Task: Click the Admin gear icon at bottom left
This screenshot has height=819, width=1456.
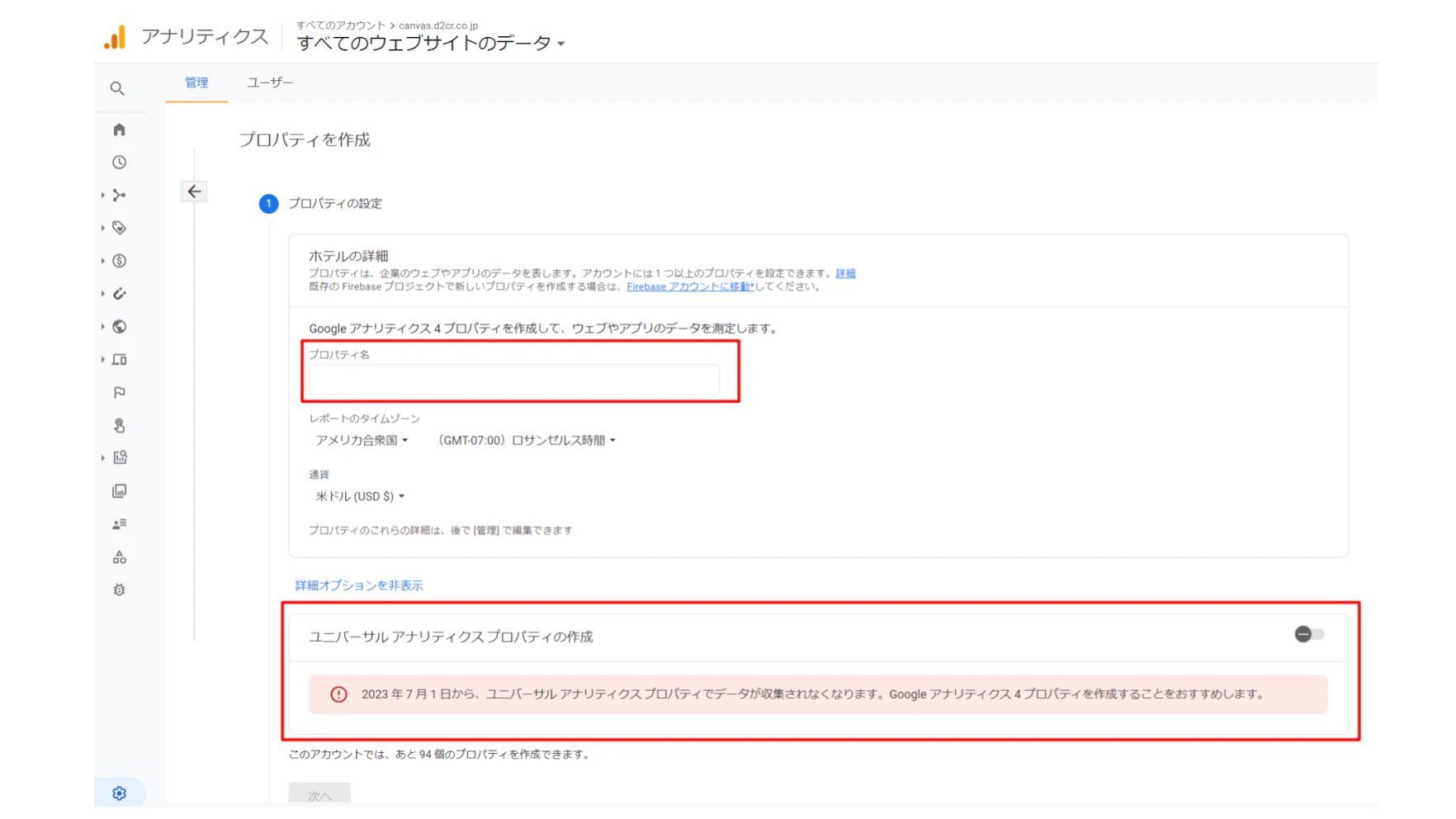Action: click(x=119, y=793)
